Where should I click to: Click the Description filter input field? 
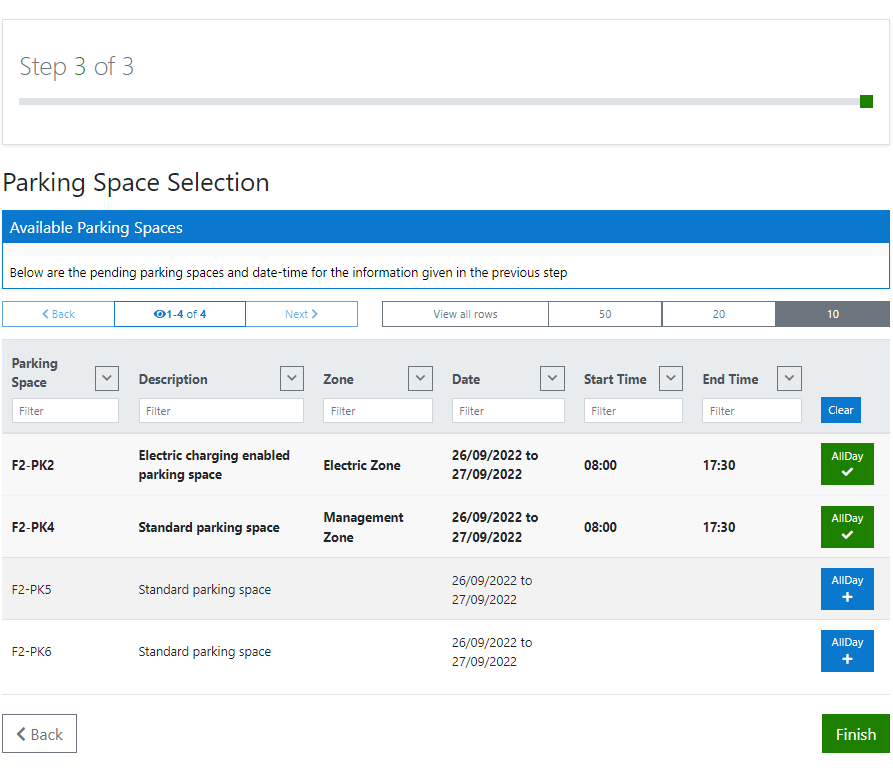coord(220,410)
